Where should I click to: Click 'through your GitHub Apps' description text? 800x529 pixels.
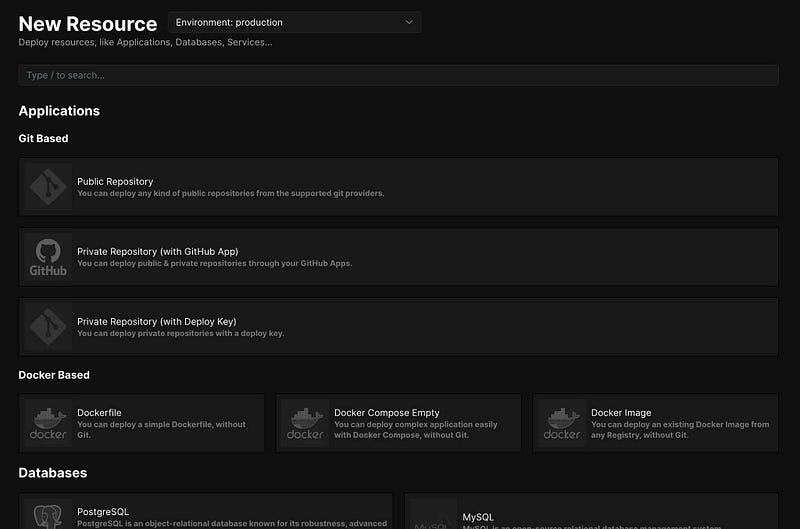pos(300,263)
